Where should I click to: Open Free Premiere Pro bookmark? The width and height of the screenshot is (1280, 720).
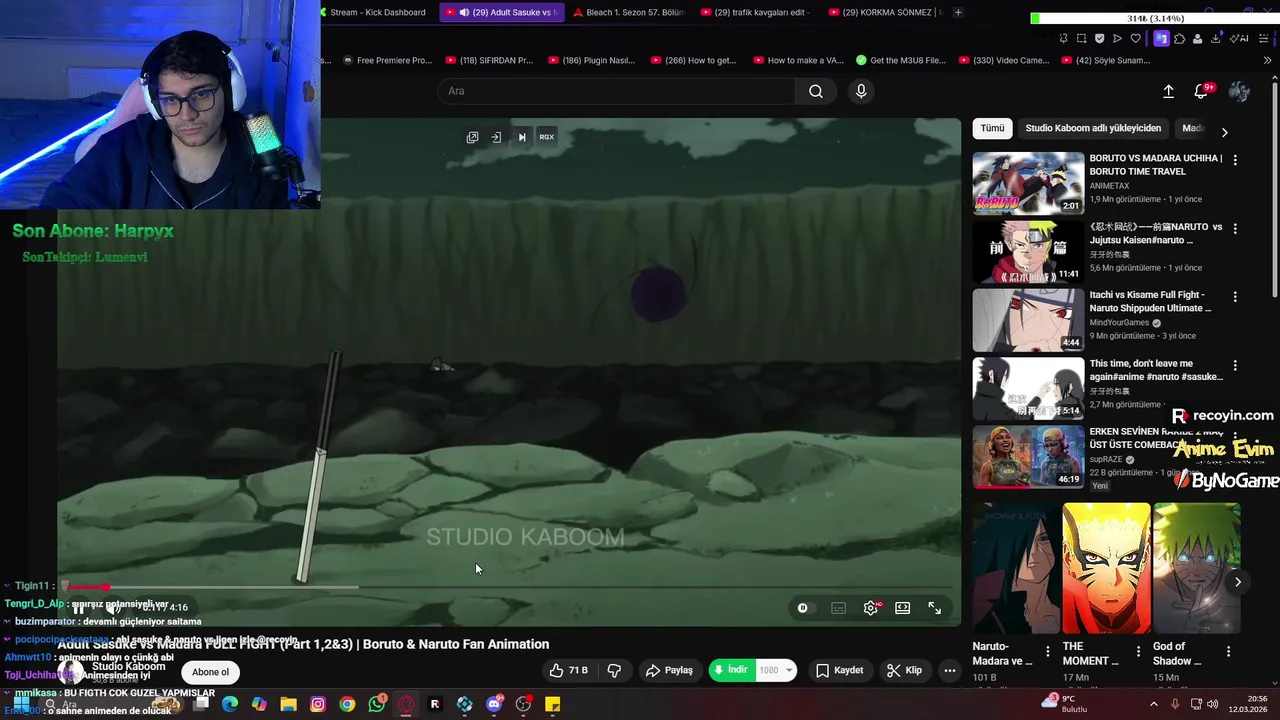point(386,60)
